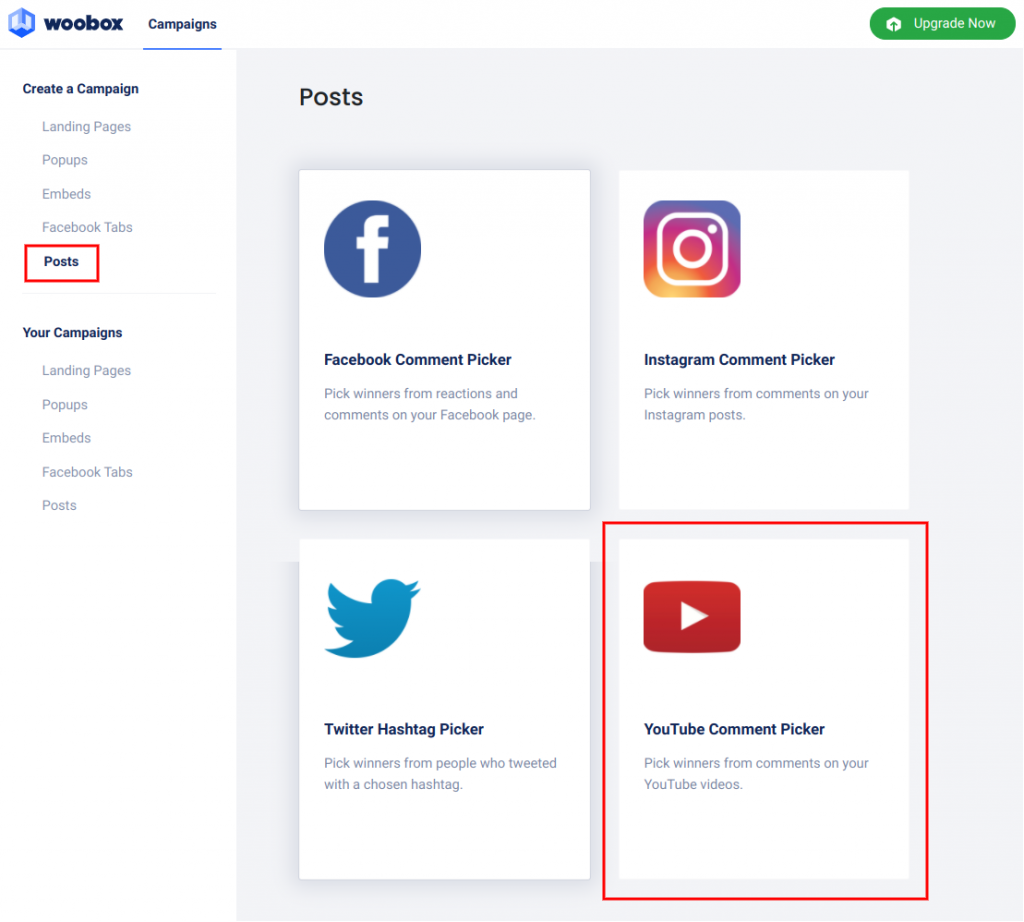This screenshot has height=922, width=1024.
Task: Open Posts under Your Campaigns
Action: [x=59, y=505]
